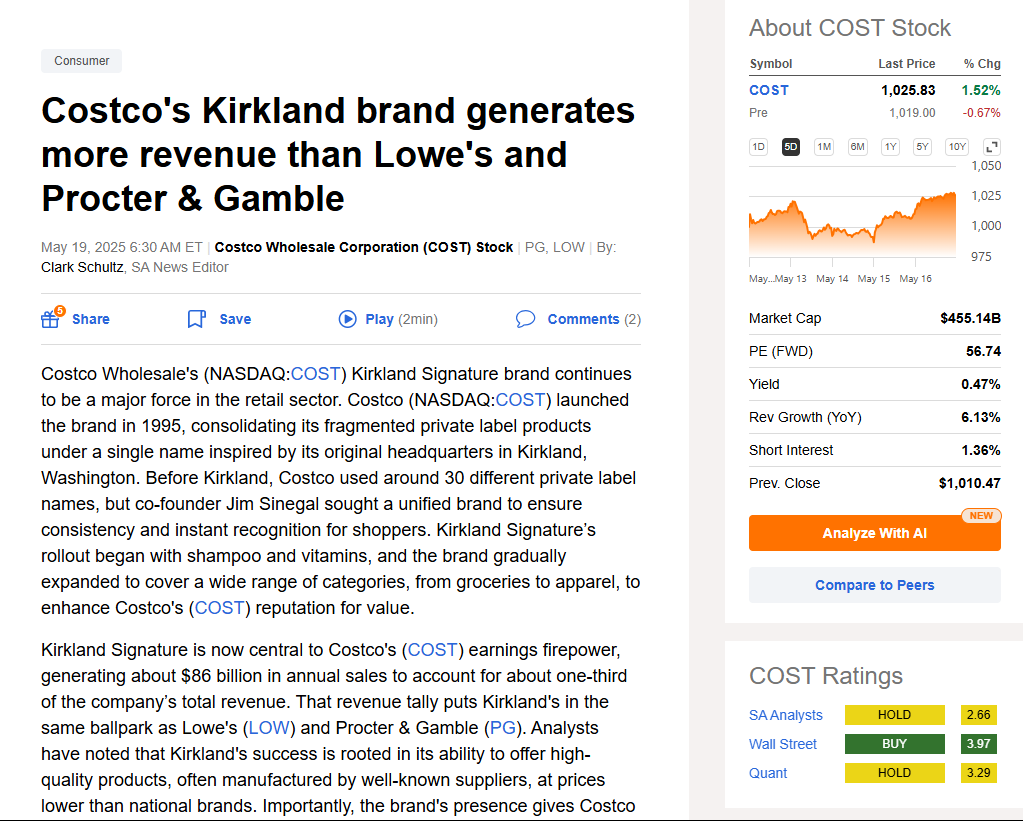The image size is (1023, 821).
Task: Click the last price 1,025.83
Action: tap(908, 90)
